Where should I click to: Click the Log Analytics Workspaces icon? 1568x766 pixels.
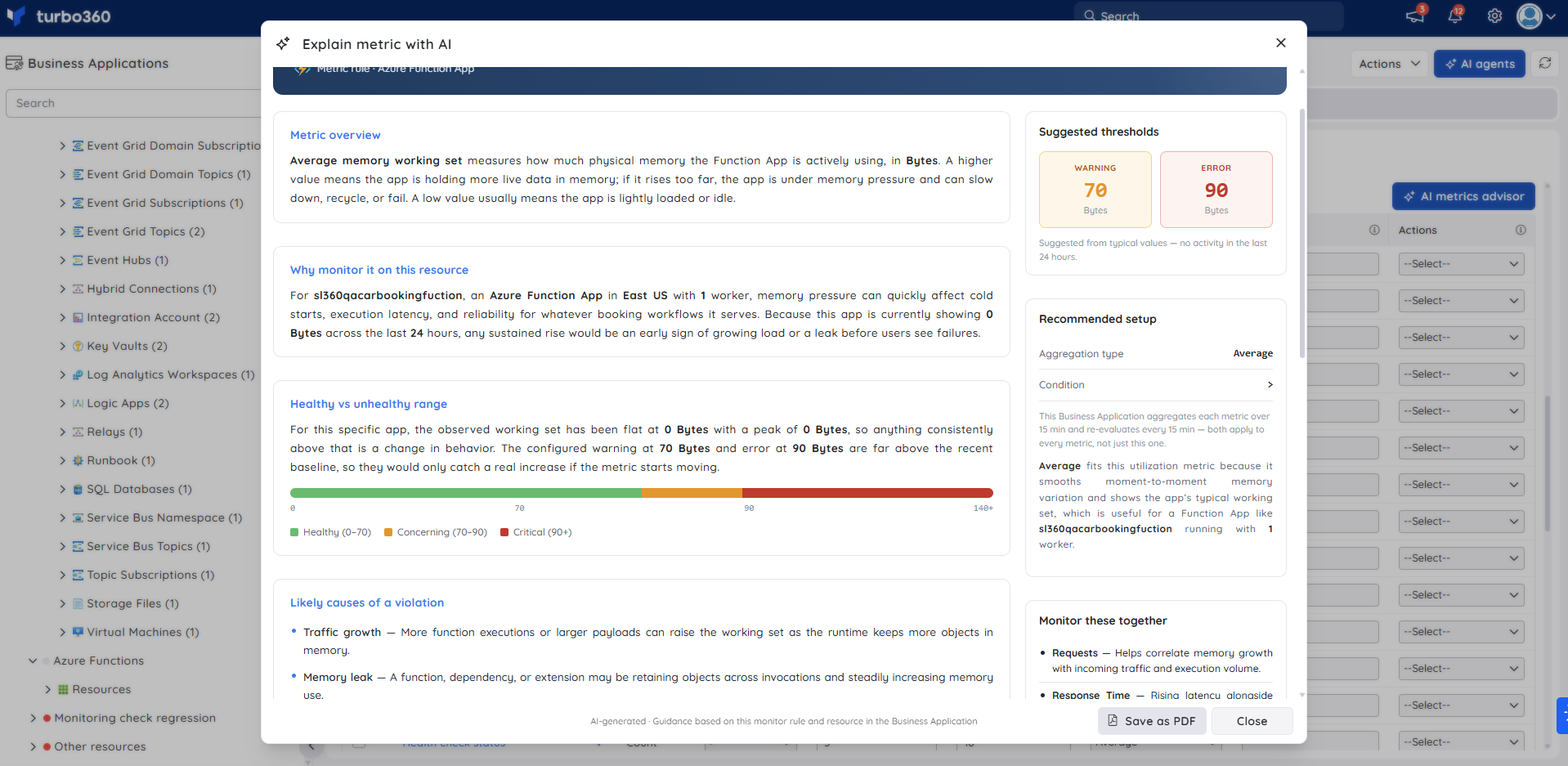(x=78, y=374)
